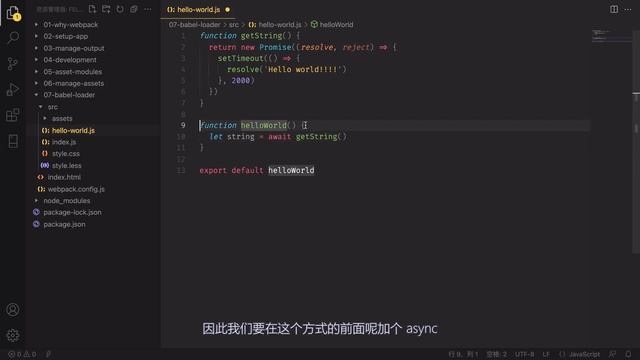Open the Explorer view in activity bar
The image size is (640, 360).
(x=13, y=13)
